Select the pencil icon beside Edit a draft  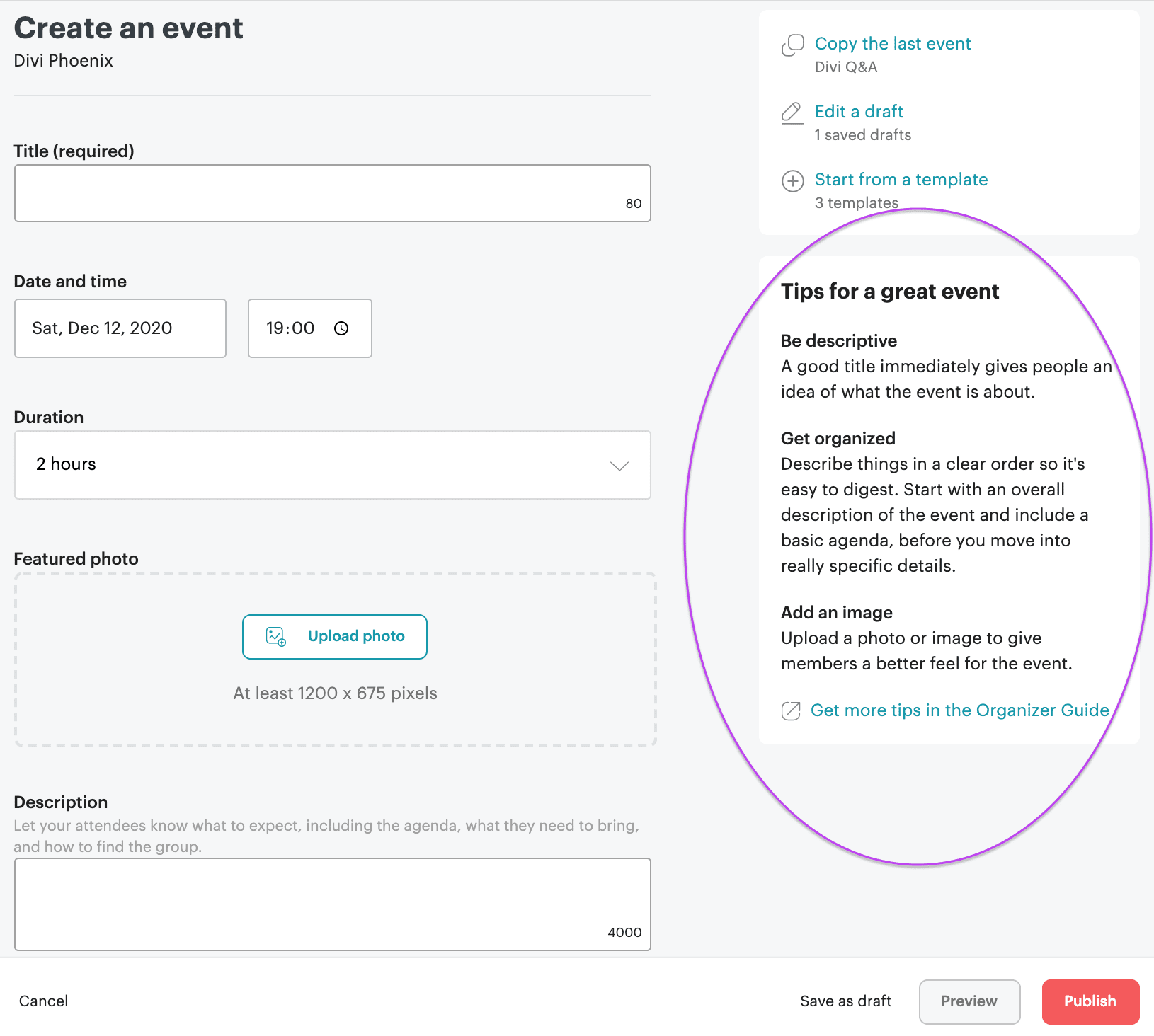pos(792,113)
